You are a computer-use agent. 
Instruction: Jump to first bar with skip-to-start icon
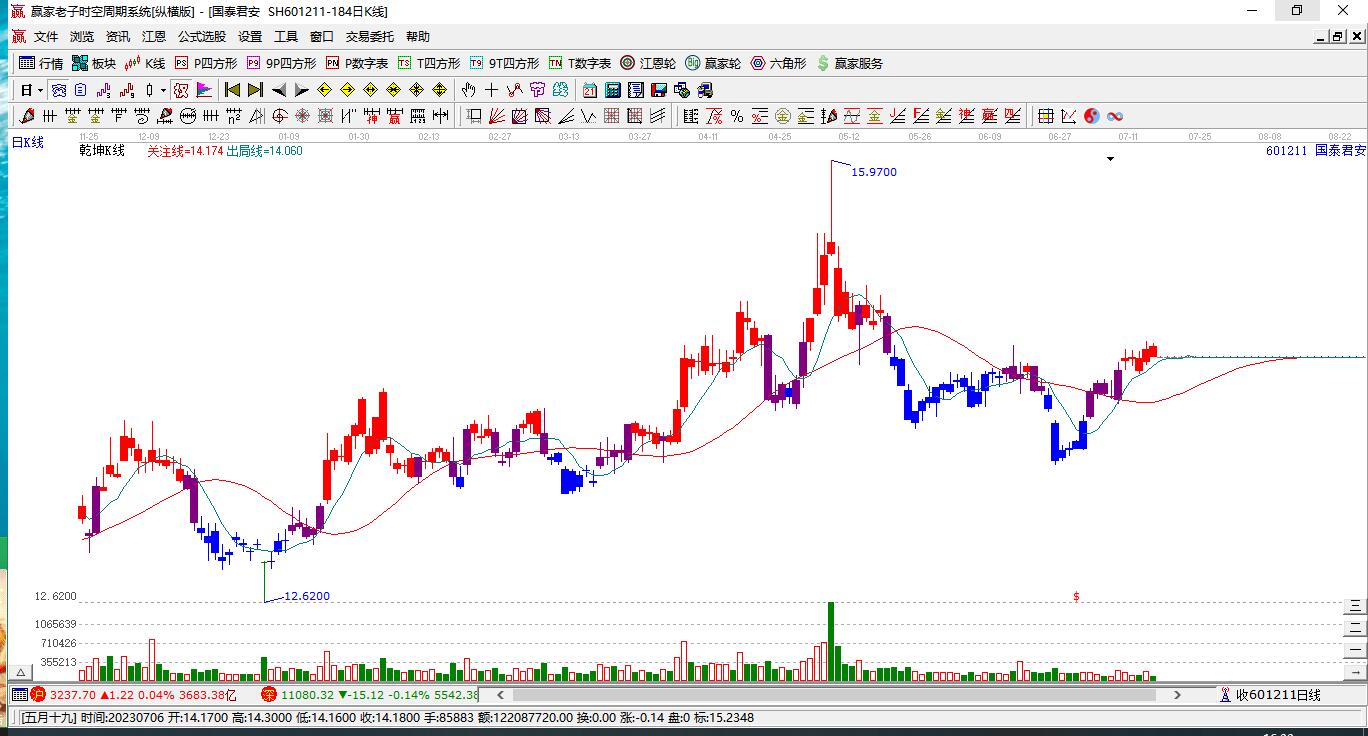coord(232,90)
